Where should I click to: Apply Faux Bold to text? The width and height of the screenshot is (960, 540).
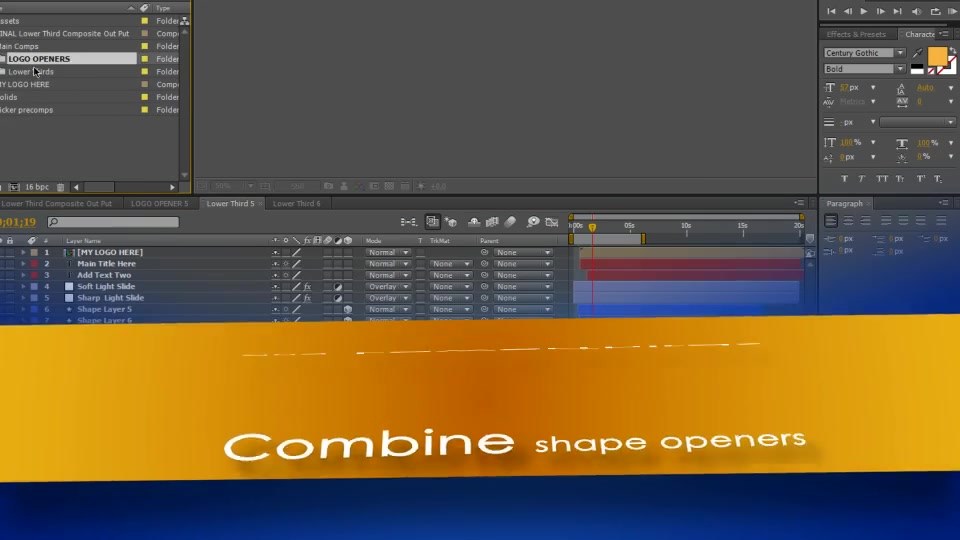(844, 179)
